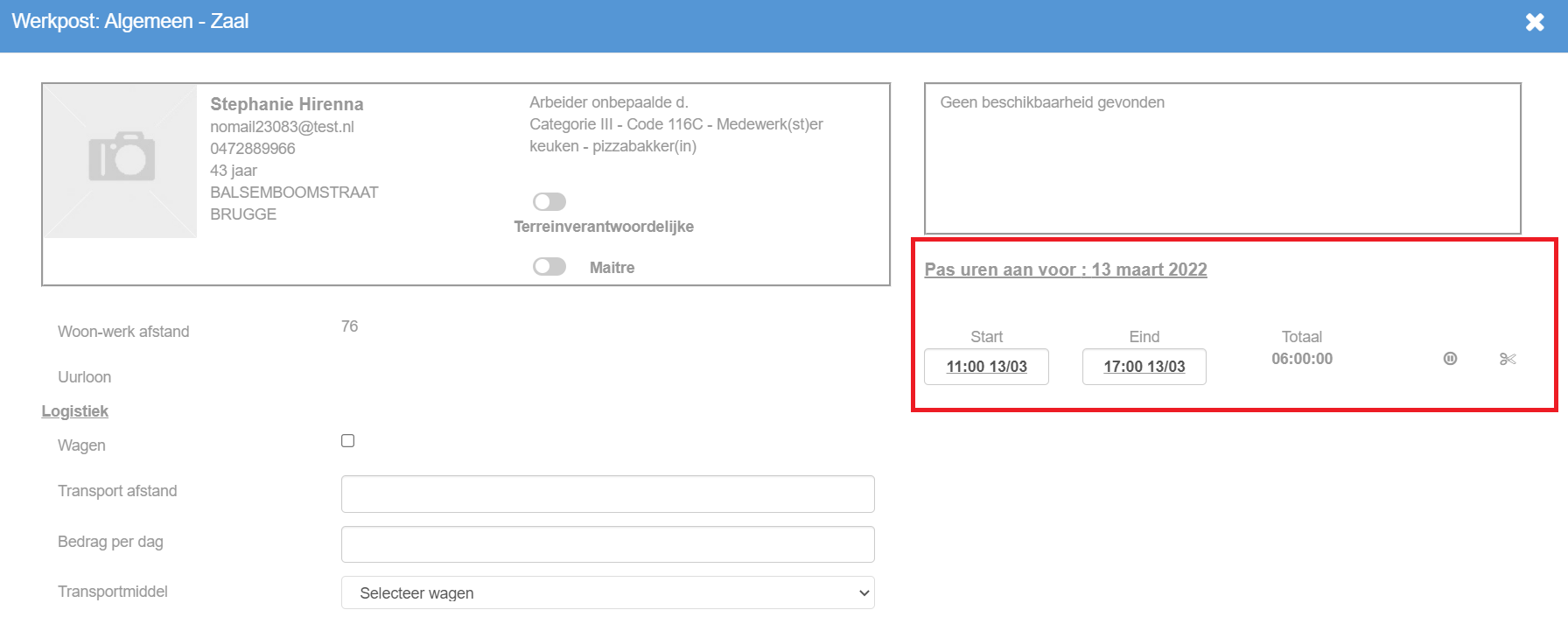Click the Uurloon label
1568x617 pixels.
(84, 377)
